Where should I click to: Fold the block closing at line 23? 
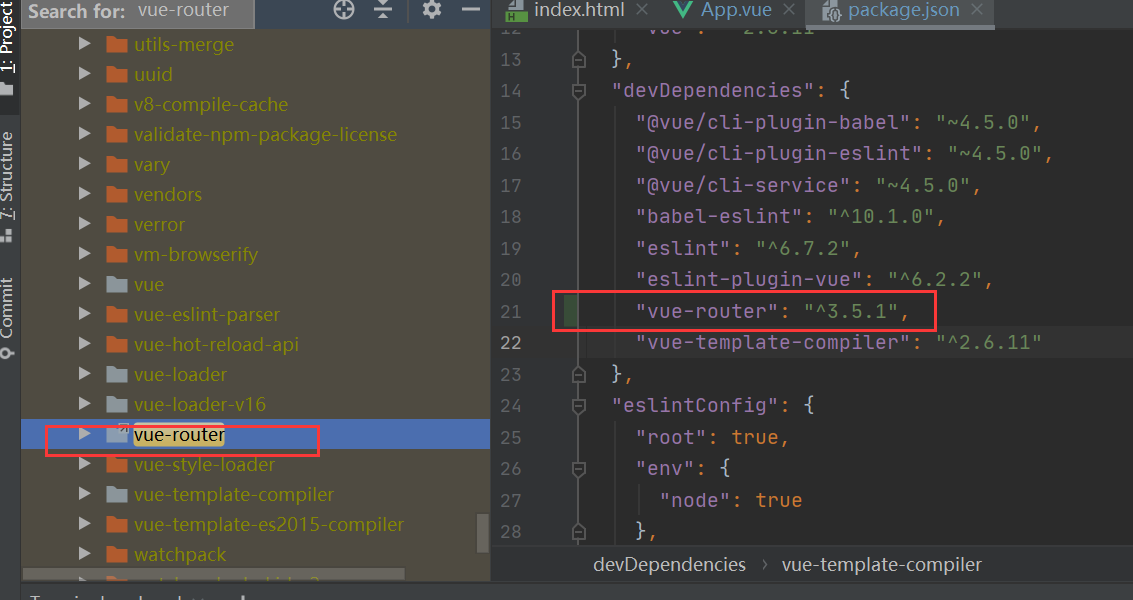(579, 374)
